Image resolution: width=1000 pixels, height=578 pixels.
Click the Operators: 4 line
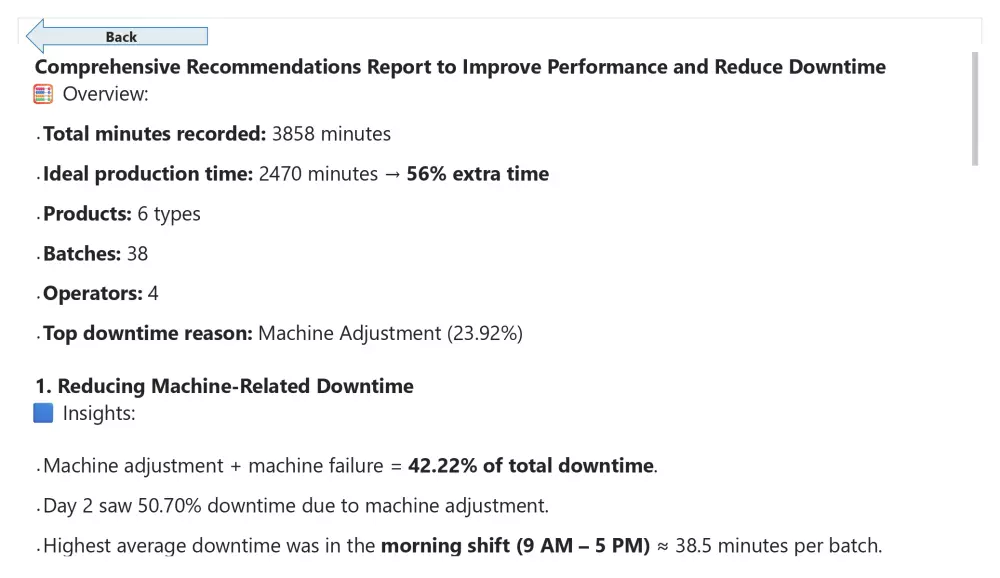(101, 294)
